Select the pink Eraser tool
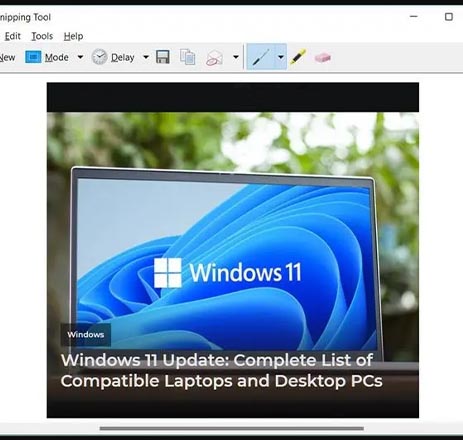 pyautogui.click(x=322, y=58)
